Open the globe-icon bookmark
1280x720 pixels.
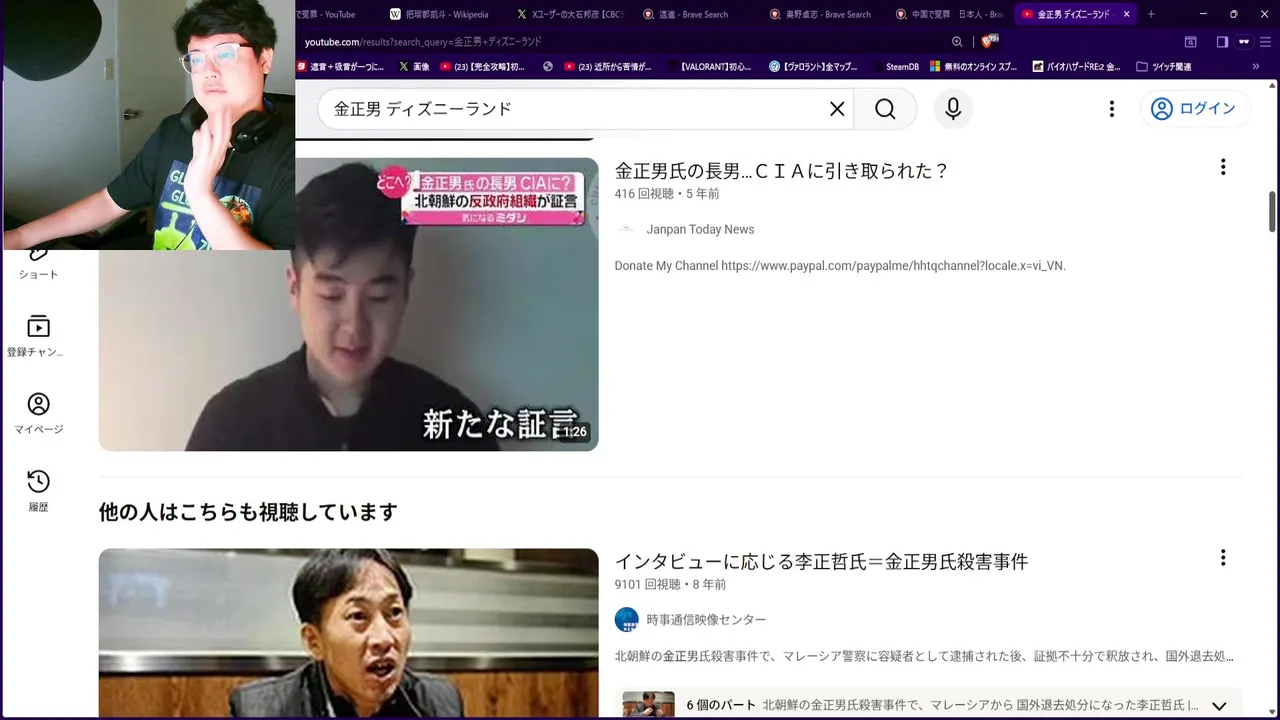[x=548, y=67]
